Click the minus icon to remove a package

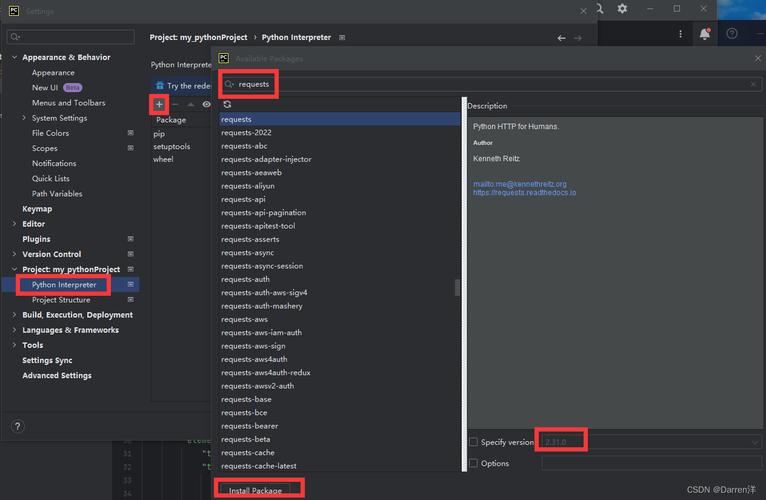(175, 104)
